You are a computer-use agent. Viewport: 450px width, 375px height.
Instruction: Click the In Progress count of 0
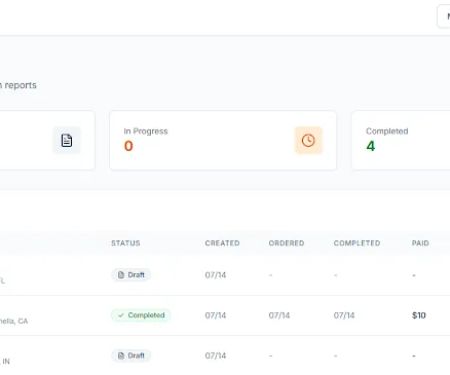pos(129,146)
